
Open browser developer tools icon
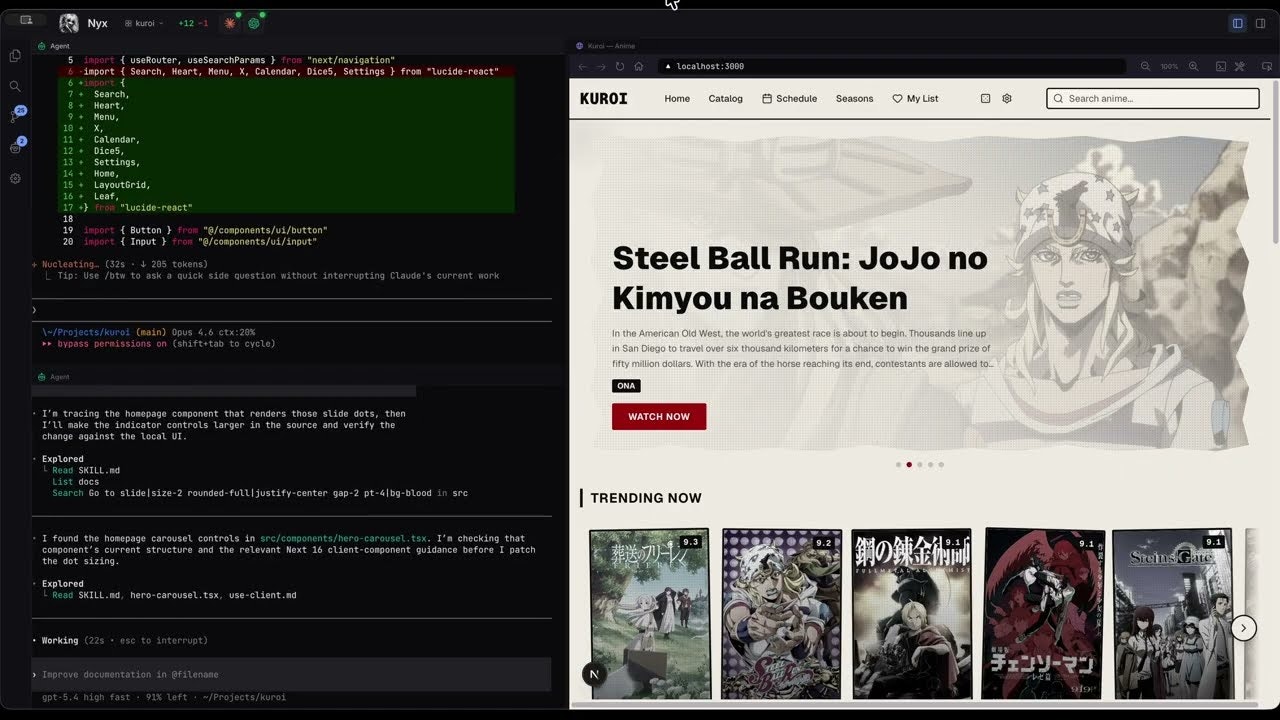pyautogui.click(x=1240, y=66)
